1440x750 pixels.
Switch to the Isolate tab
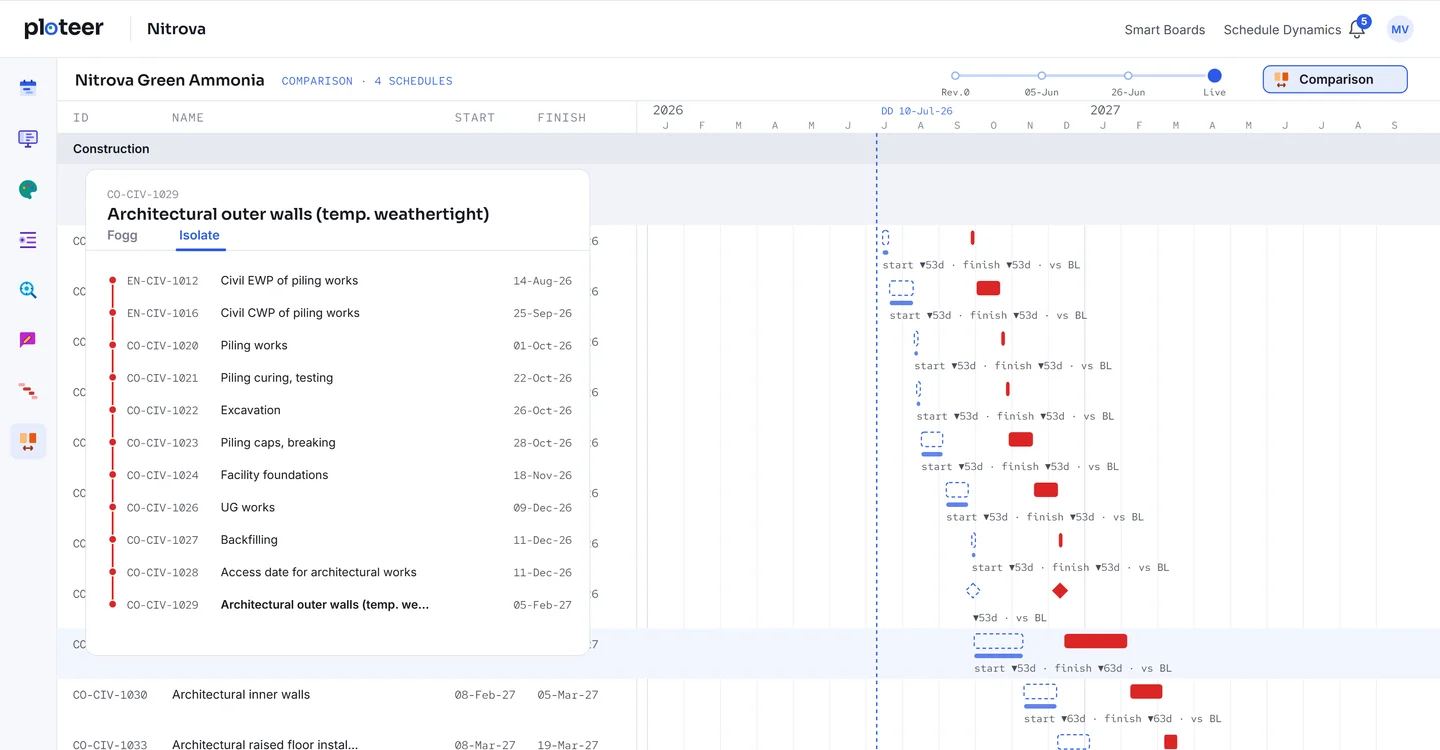(199, 235)
